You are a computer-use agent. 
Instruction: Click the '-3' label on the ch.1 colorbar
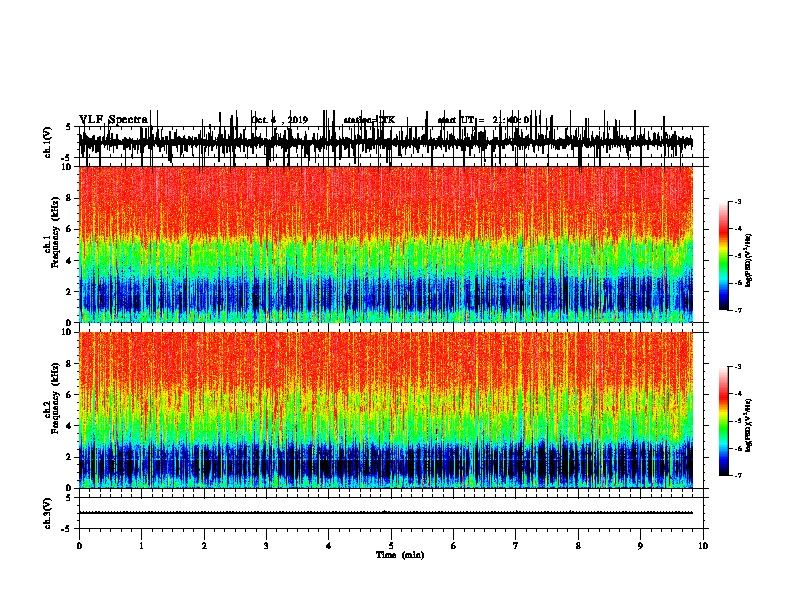738,202
